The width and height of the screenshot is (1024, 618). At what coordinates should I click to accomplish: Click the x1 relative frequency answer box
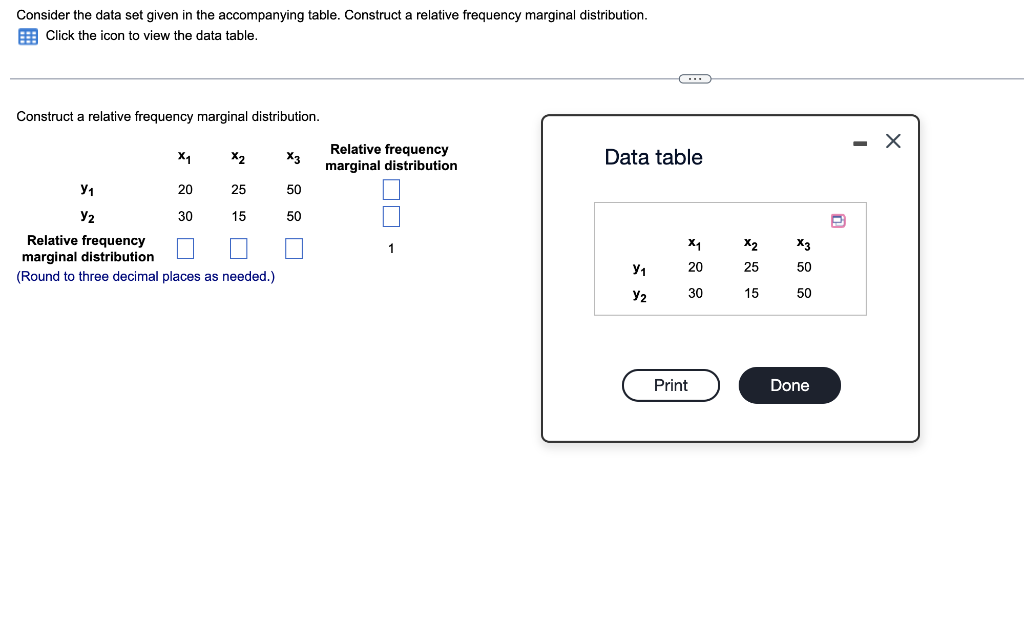point(185,248)
